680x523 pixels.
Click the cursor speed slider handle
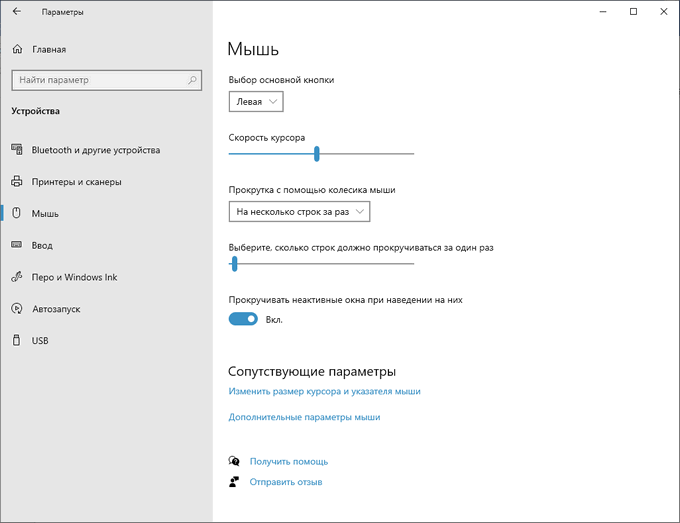316,154
